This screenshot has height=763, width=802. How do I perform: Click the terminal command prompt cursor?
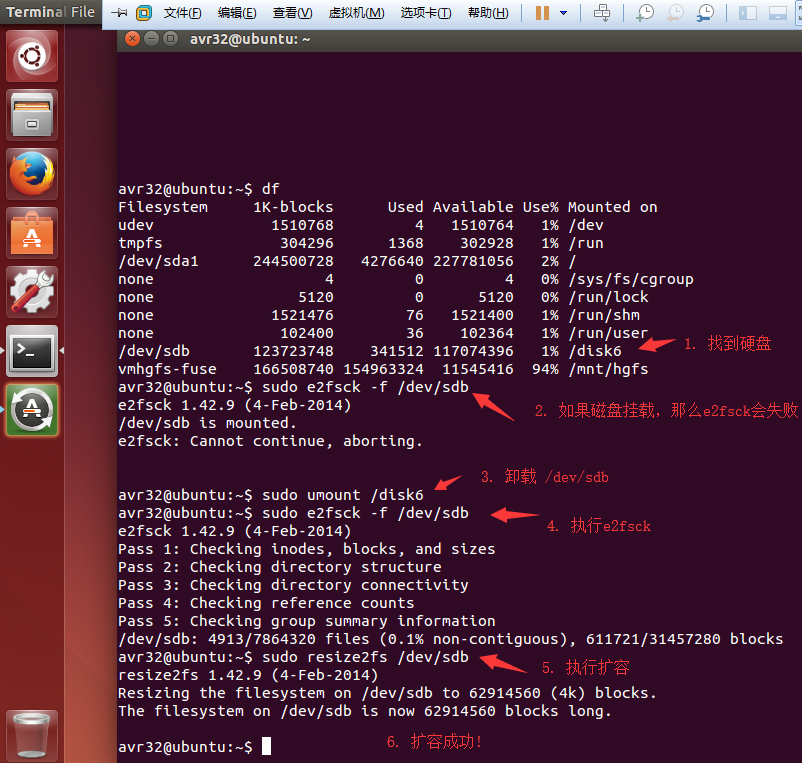(x=266, y=746)
